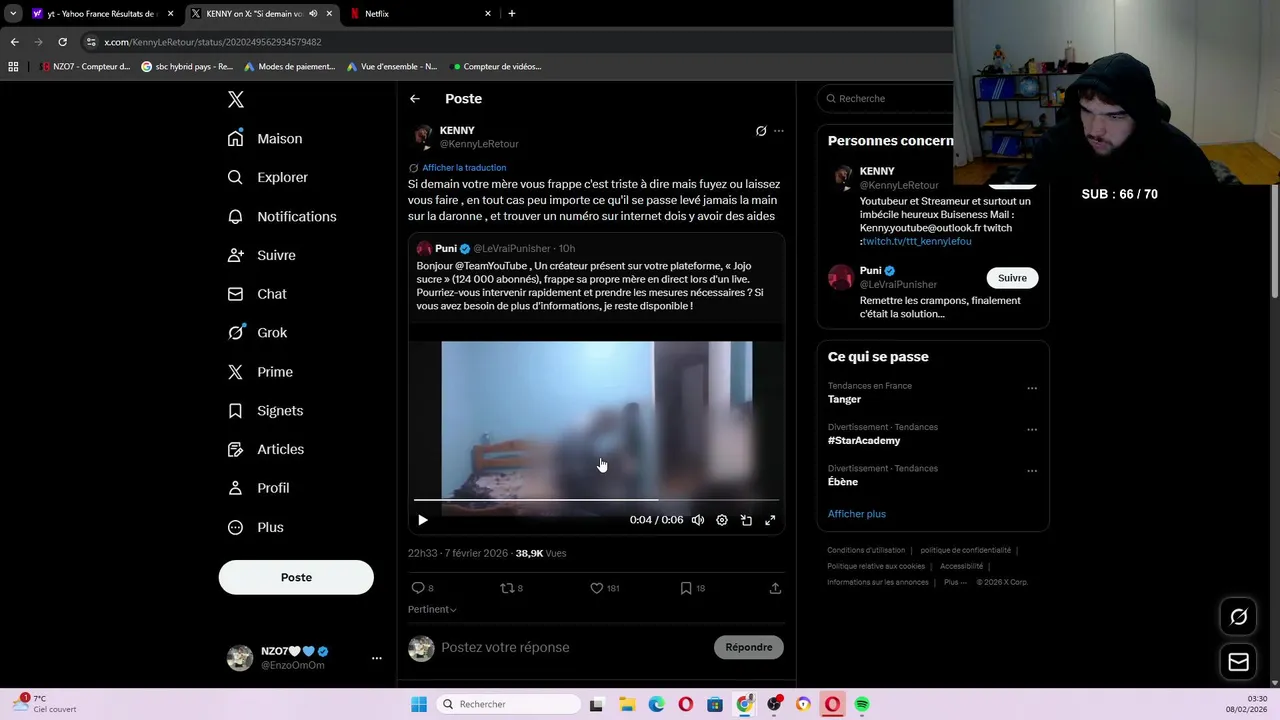
Task: Expand the video to fullscreen
Action: (770, 520)
